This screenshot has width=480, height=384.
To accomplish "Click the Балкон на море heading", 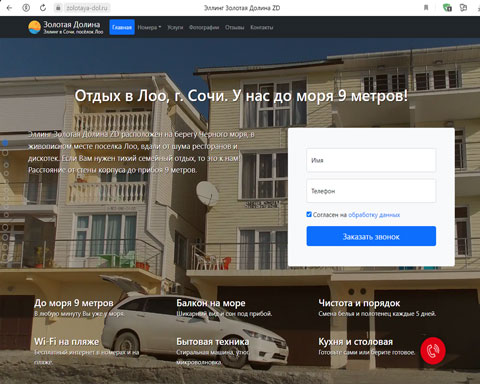I will 211,303.
